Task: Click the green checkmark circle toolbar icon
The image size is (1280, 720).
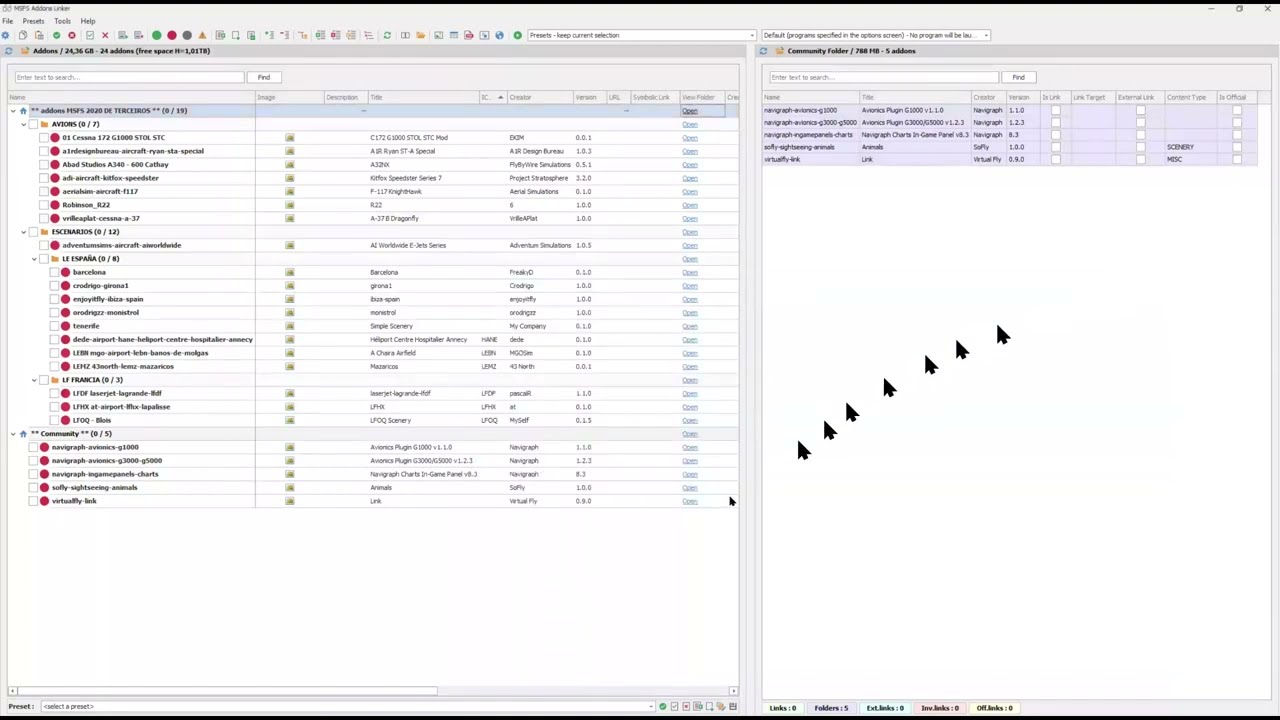Action: (x=56, y=35)
